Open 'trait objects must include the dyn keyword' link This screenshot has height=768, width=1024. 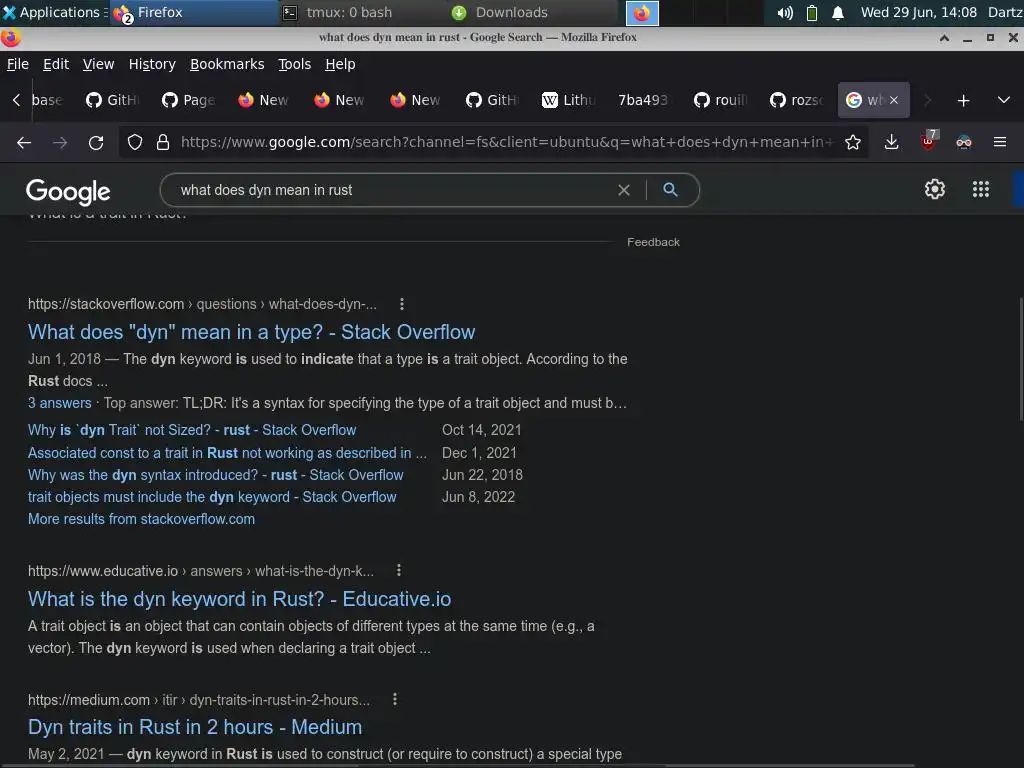click(x=212, y=497)
